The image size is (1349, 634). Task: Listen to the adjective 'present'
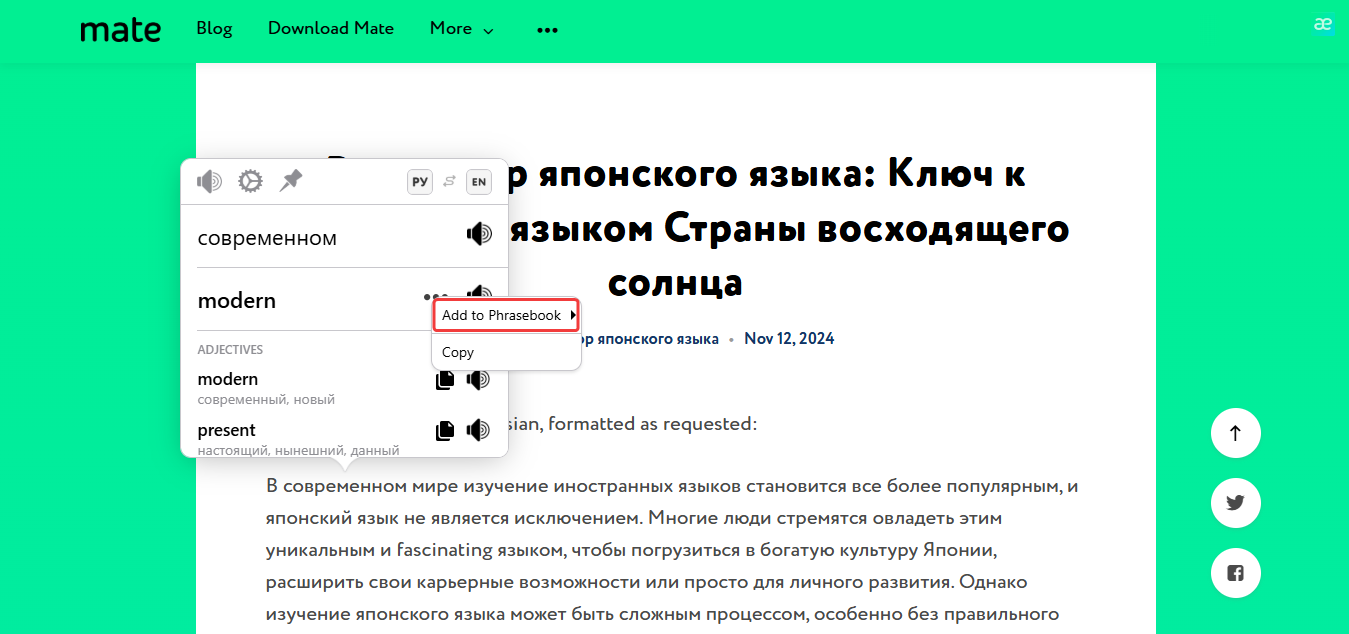click(479, 431)
